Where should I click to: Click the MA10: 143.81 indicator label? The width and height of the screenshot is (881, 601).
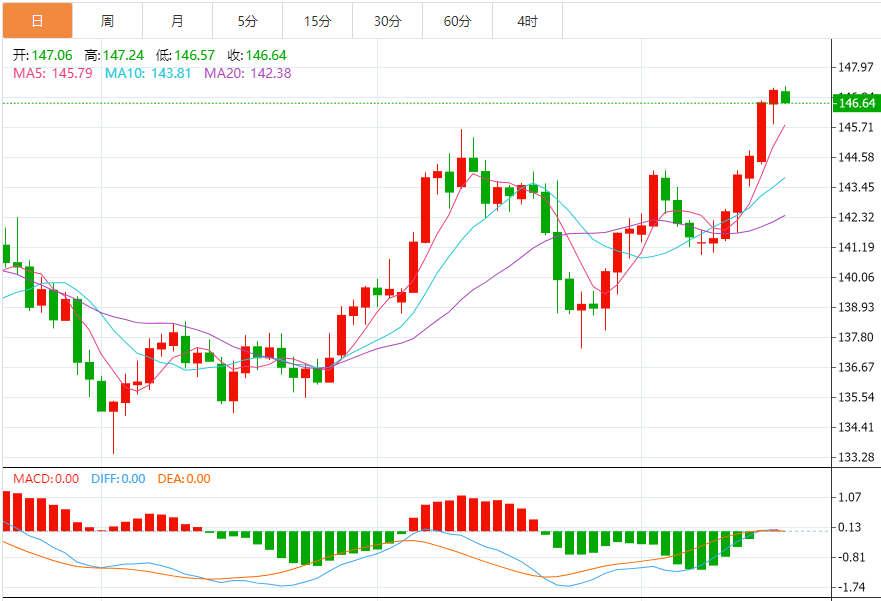[148, 73]
